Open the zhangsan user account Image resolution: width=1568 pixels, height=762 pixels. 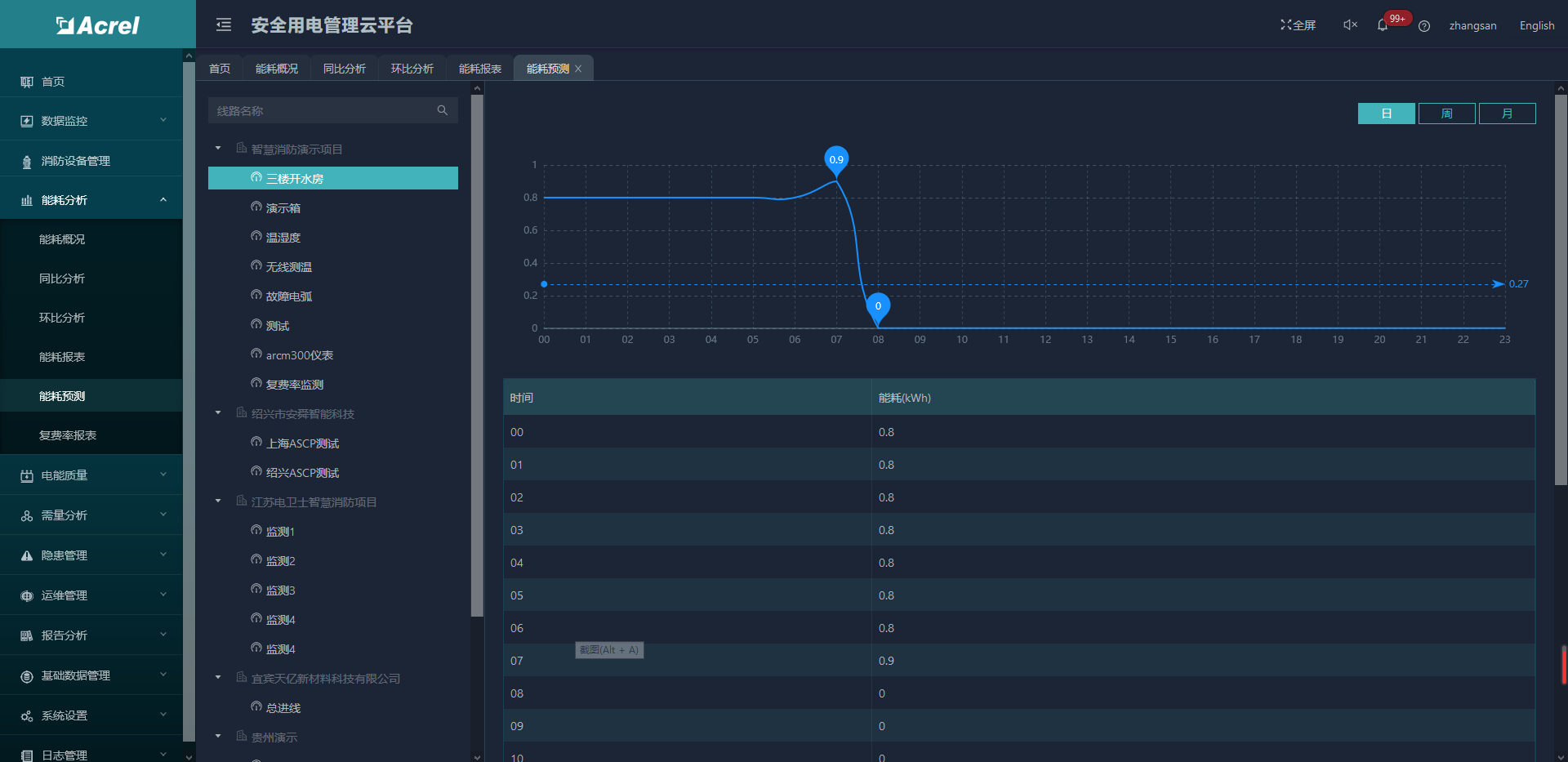coord(1472,25)
